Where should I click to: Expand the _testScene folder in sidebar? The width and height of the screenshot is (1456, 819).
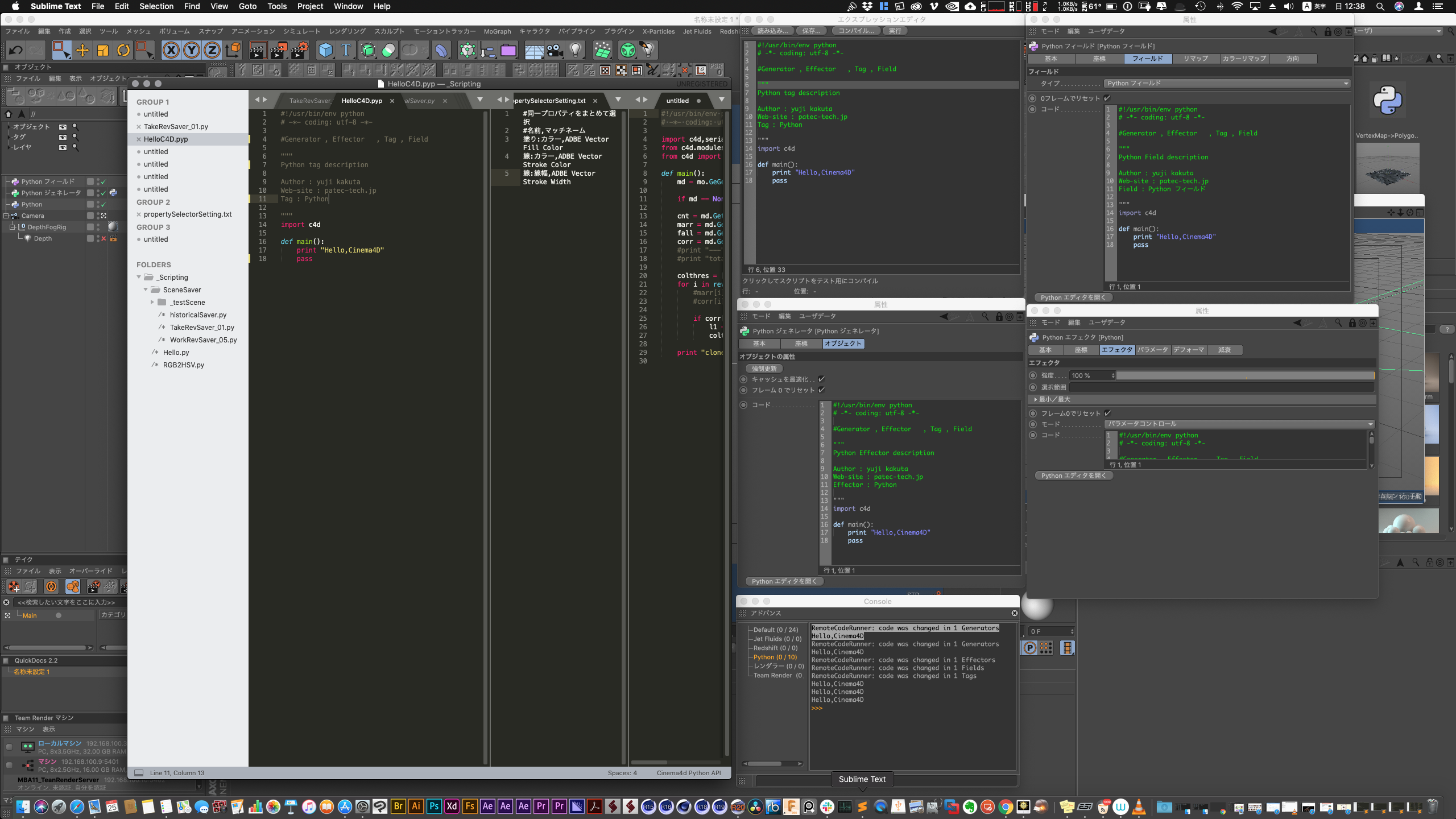(152, 303)
